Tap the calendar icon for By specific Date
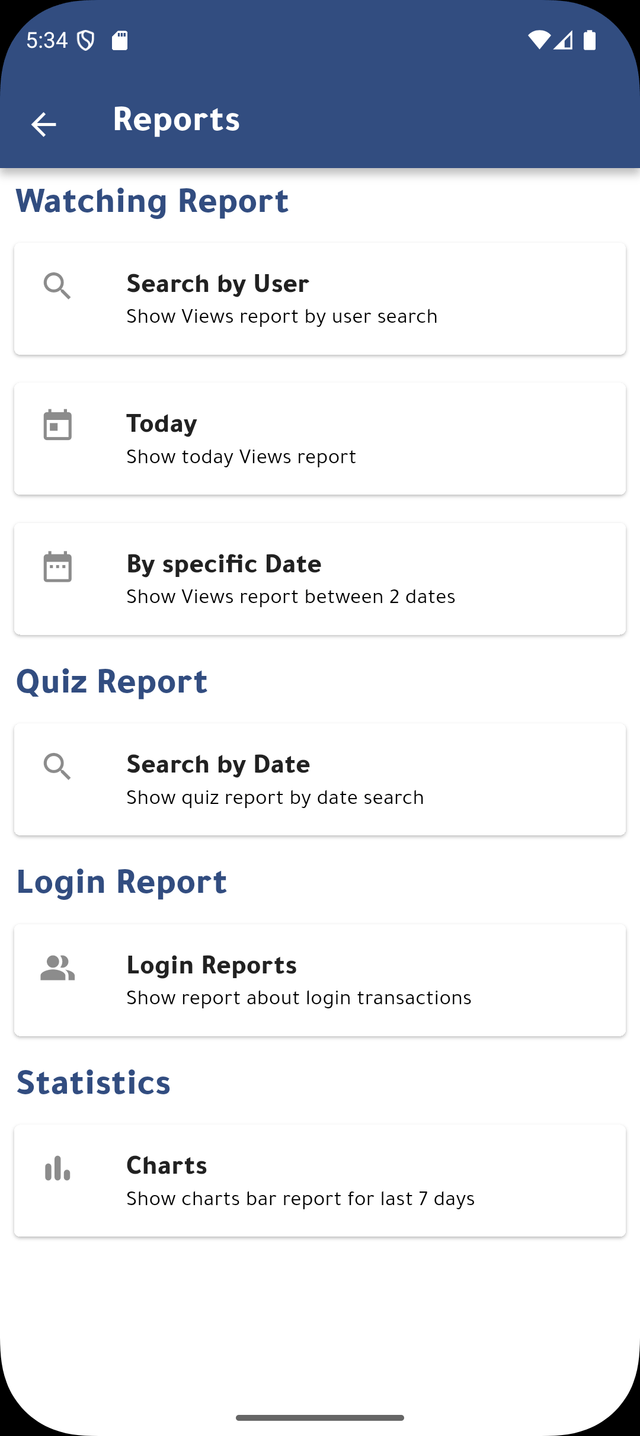 [58, 567]
